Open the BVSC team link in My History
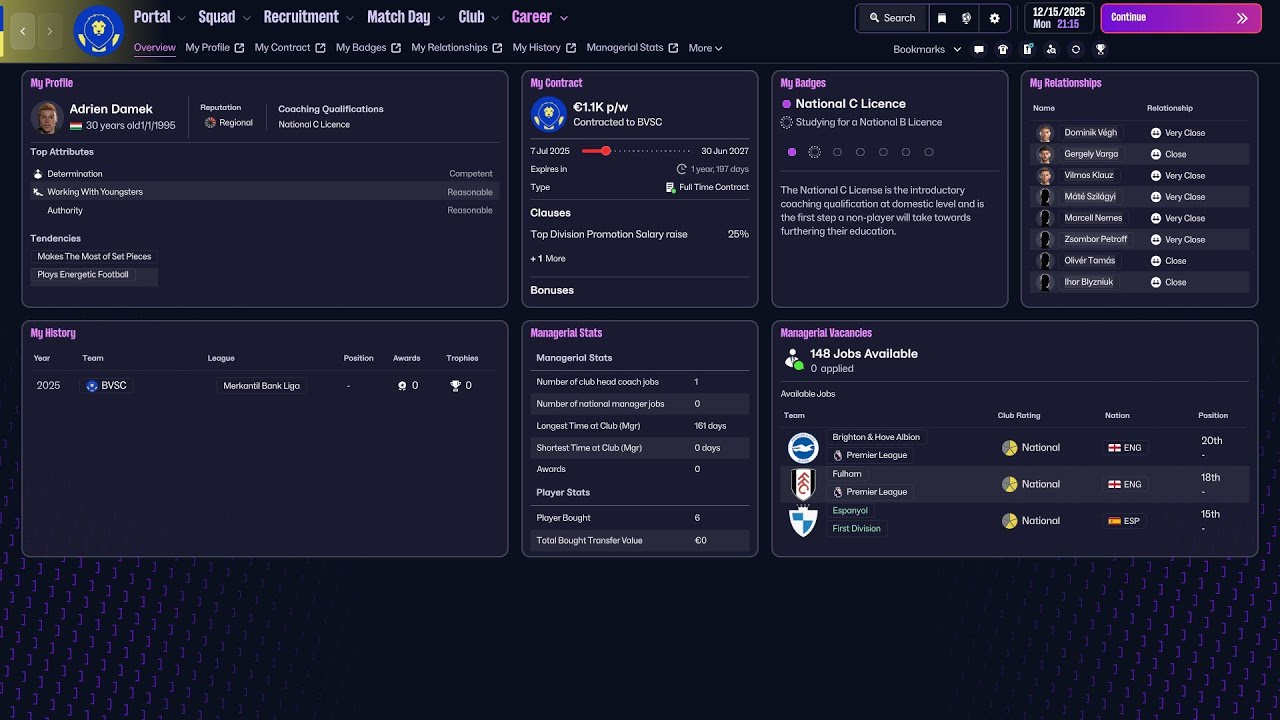Screen dimensions: 1280x720 point(106,386)
